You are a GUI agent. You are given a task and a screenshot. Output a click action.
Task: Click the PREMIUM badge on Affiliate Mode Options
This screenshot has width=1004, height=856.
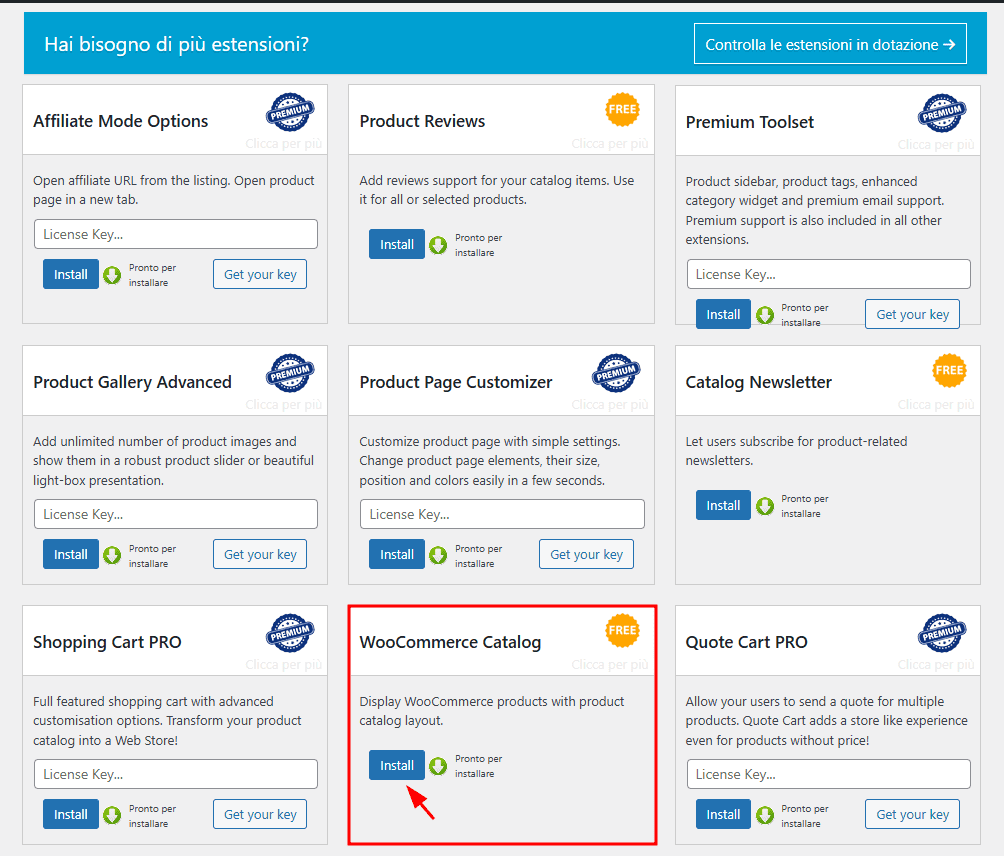coord(290,112)
